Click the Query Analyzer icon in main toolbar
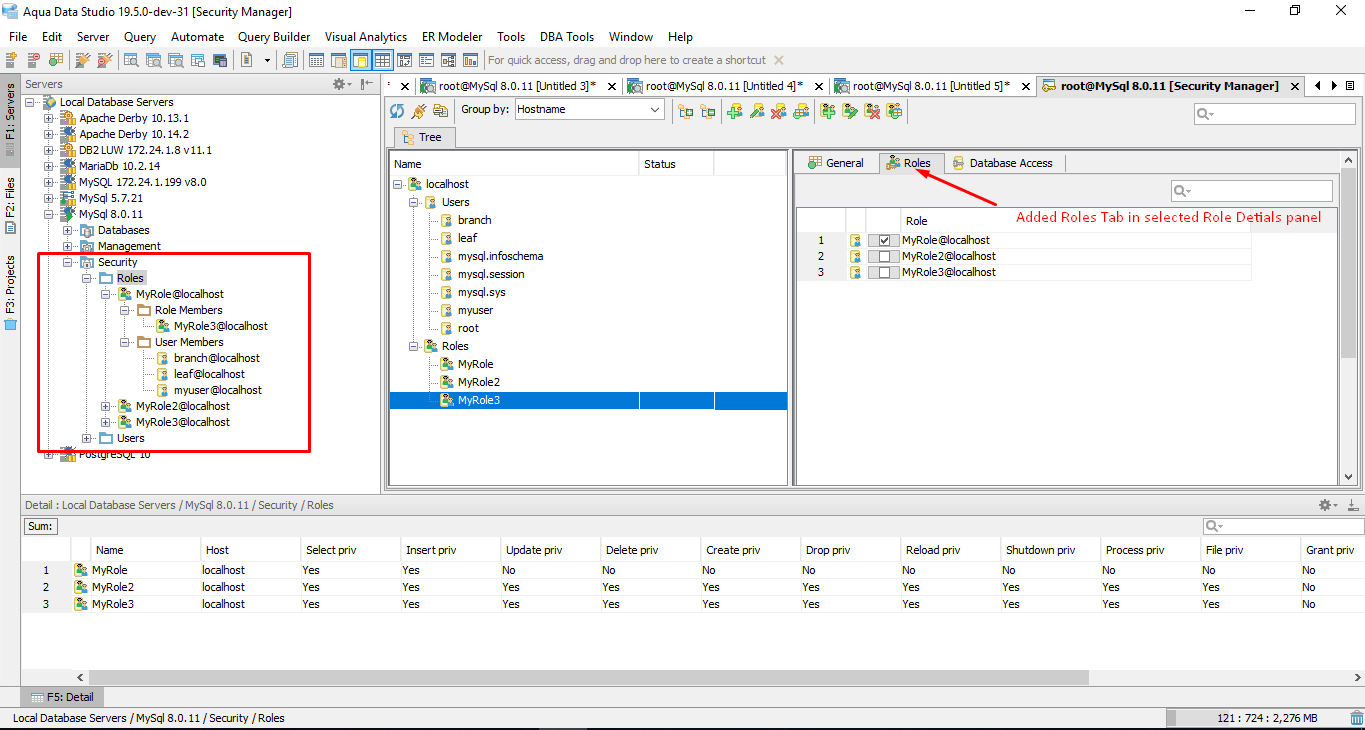1365x730 pixels. pyautogui.click(x=132, y=60)
